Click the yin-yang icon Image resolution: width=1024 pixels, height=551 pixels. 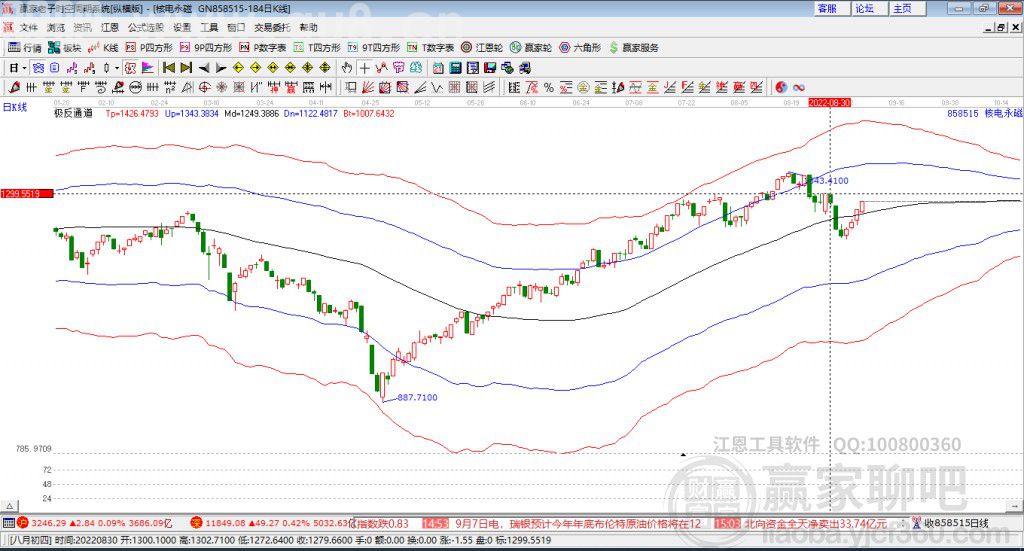pyautogui.click(x=781, y=87)
